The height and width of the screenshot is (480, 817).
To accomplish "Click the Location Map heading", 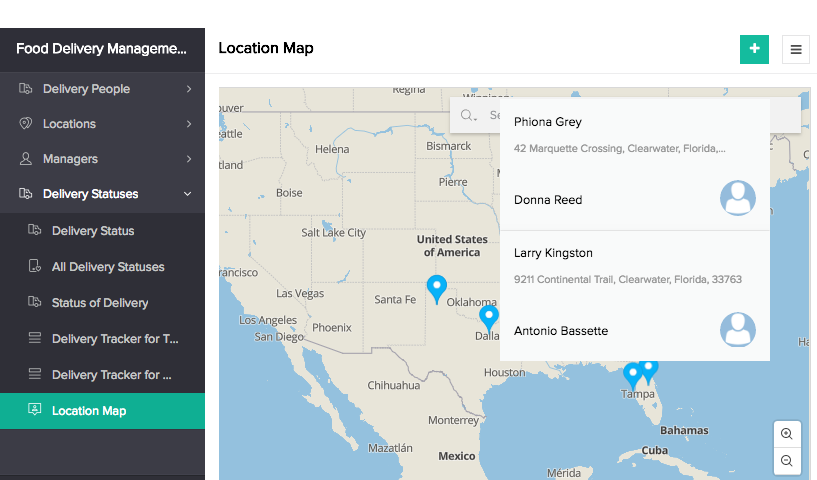I will (266, 48).
